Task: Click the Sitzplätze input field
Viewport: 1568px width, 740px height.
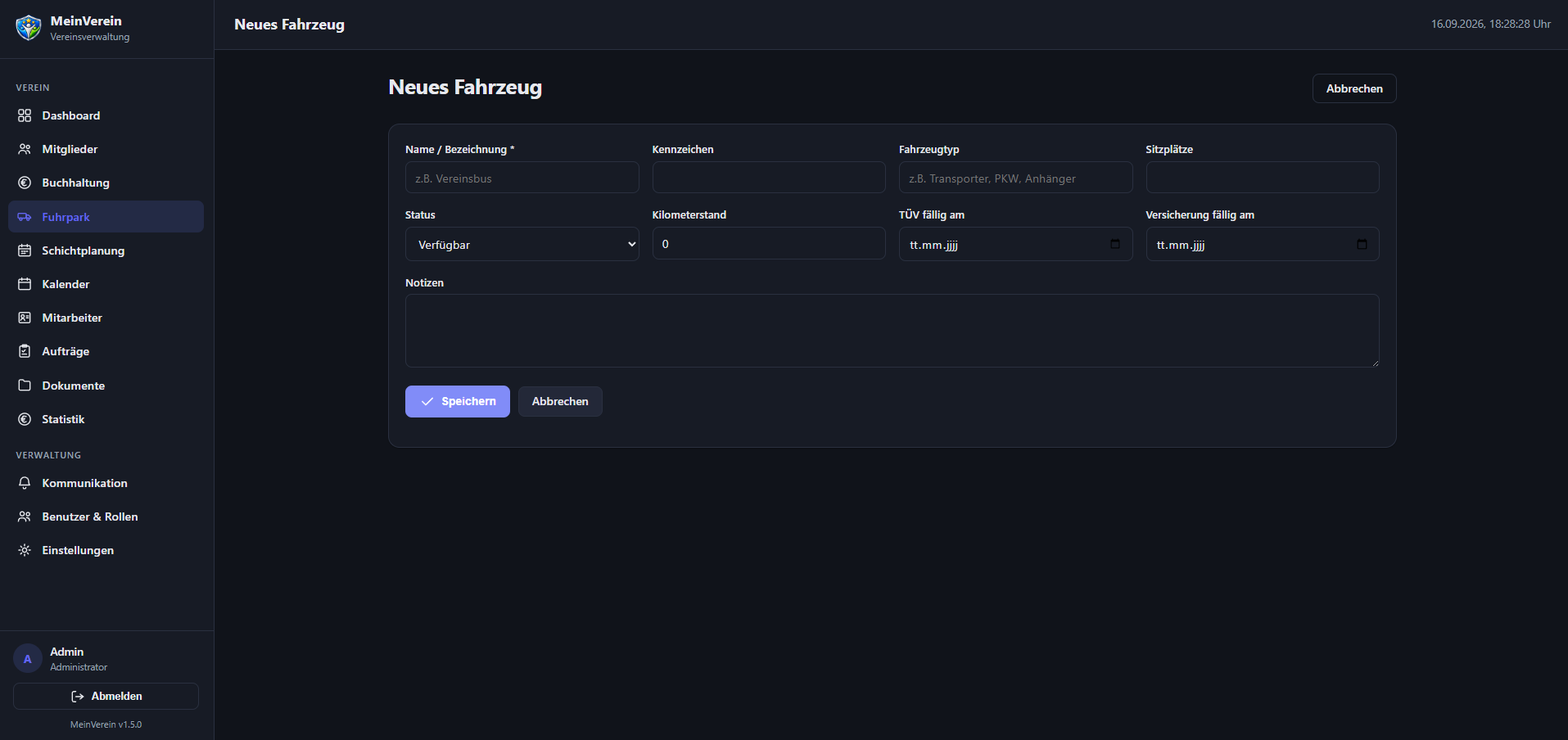Action: [1263, 178]
